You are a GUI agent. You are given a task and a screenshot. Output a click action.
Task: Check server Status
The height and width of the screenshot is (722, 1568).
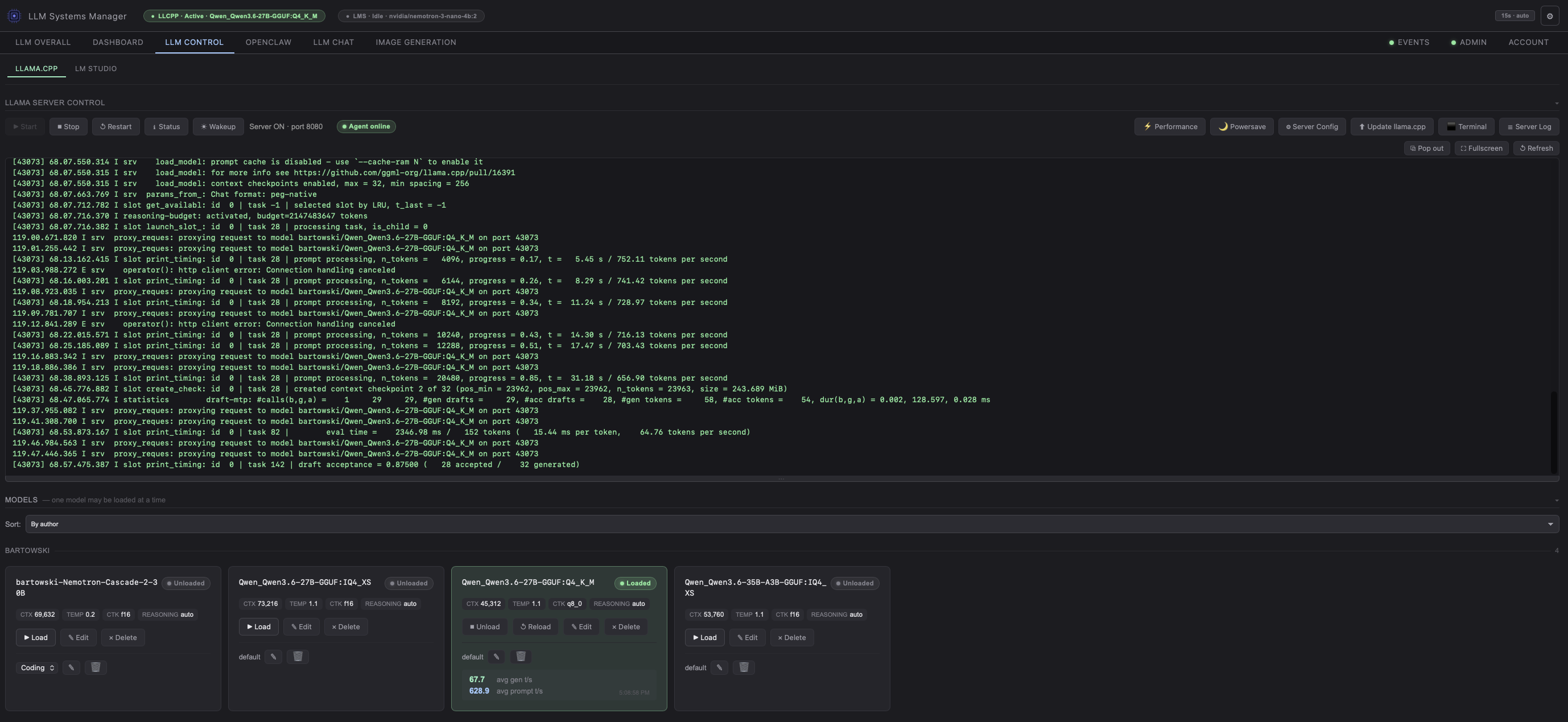[x=166, y=127]
